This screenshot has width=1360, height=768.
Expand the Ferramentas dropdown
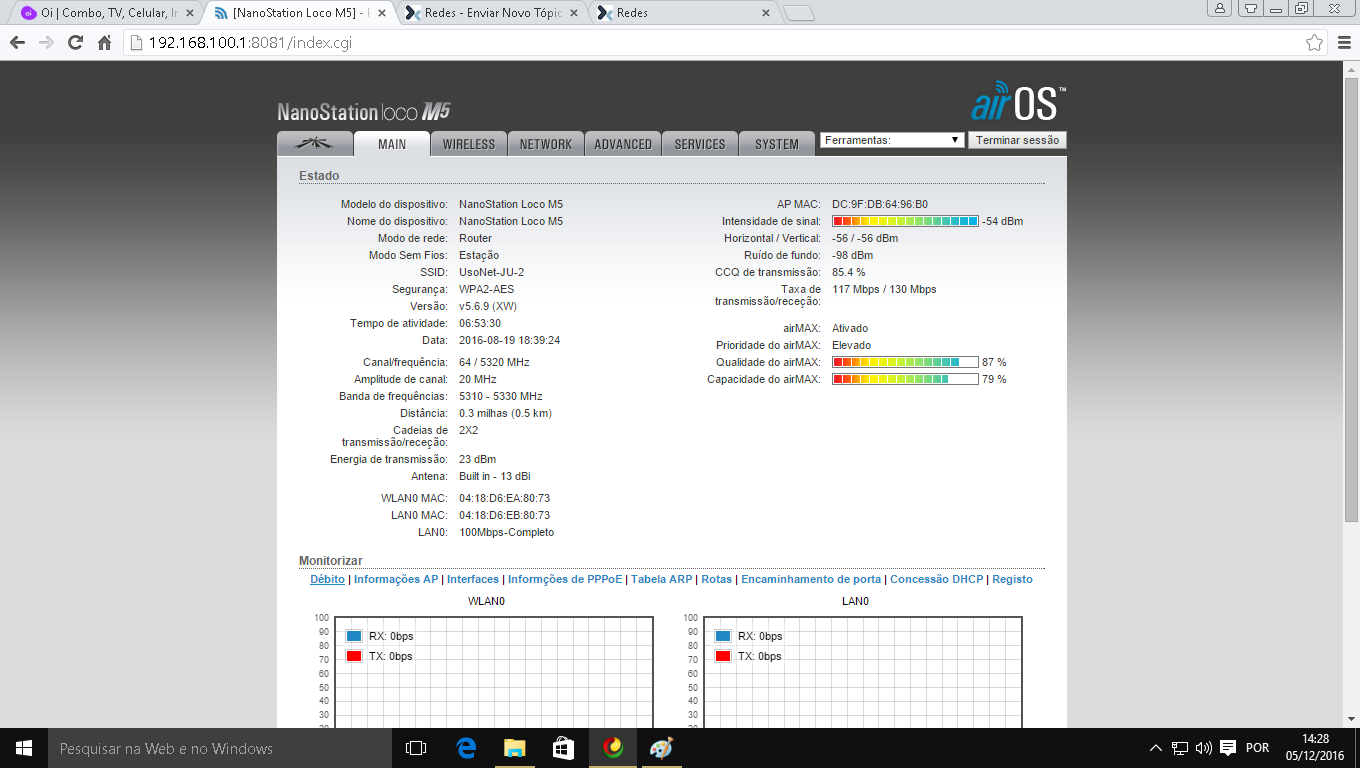click(x=893, y=140)
